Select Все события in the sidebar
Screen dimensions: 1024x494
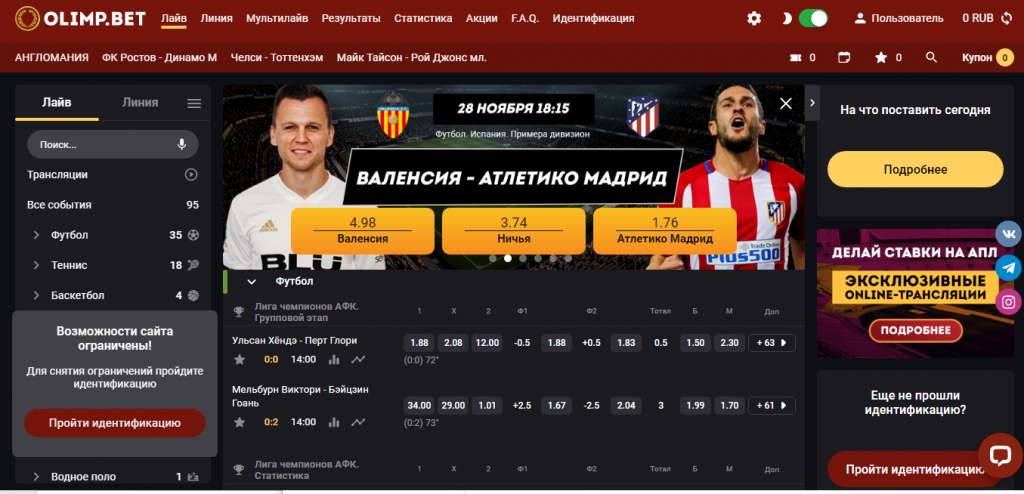coord(113,205)
